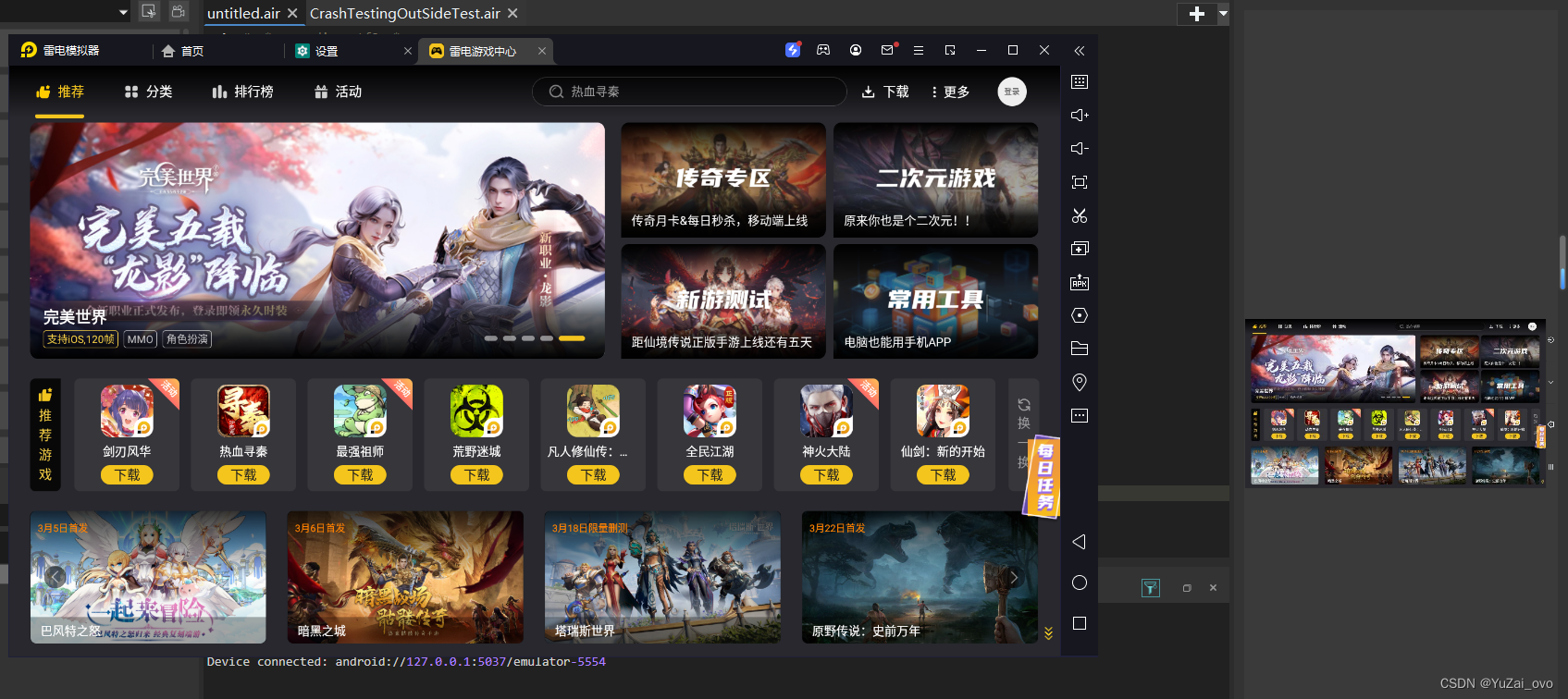Download 荒野迷城 game
Image resolution: width=1568 pixels, height=699 pixels.
[476, 475]
